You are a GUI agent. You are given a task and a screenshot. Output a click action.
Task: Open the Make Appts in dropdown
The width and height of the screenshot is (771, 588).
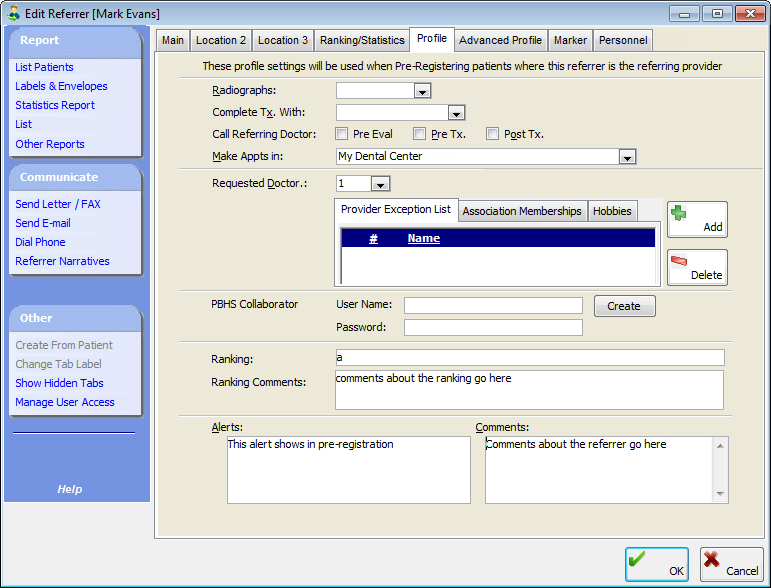[627, 157]
